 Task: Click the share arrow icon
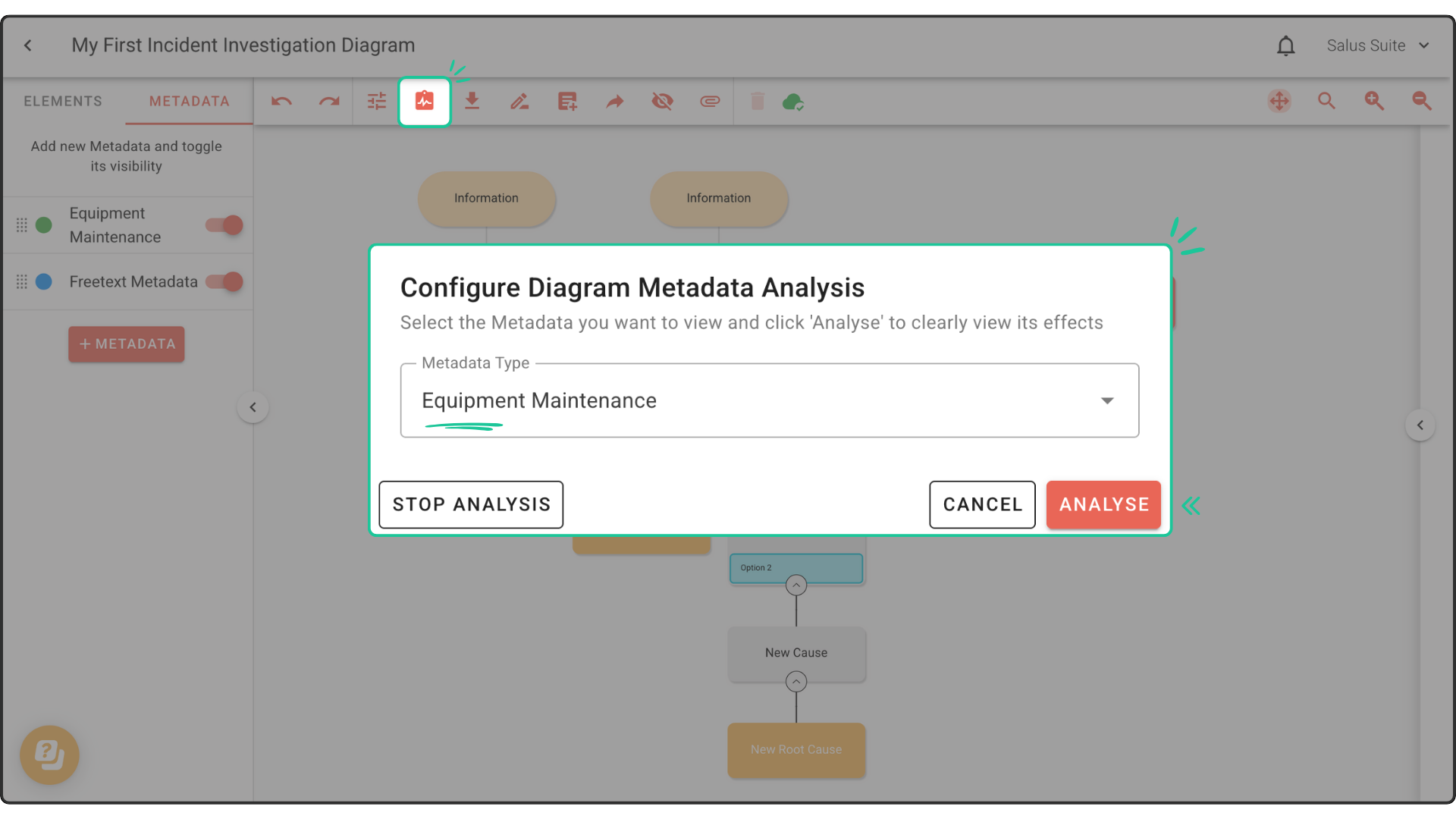(614, 101)
